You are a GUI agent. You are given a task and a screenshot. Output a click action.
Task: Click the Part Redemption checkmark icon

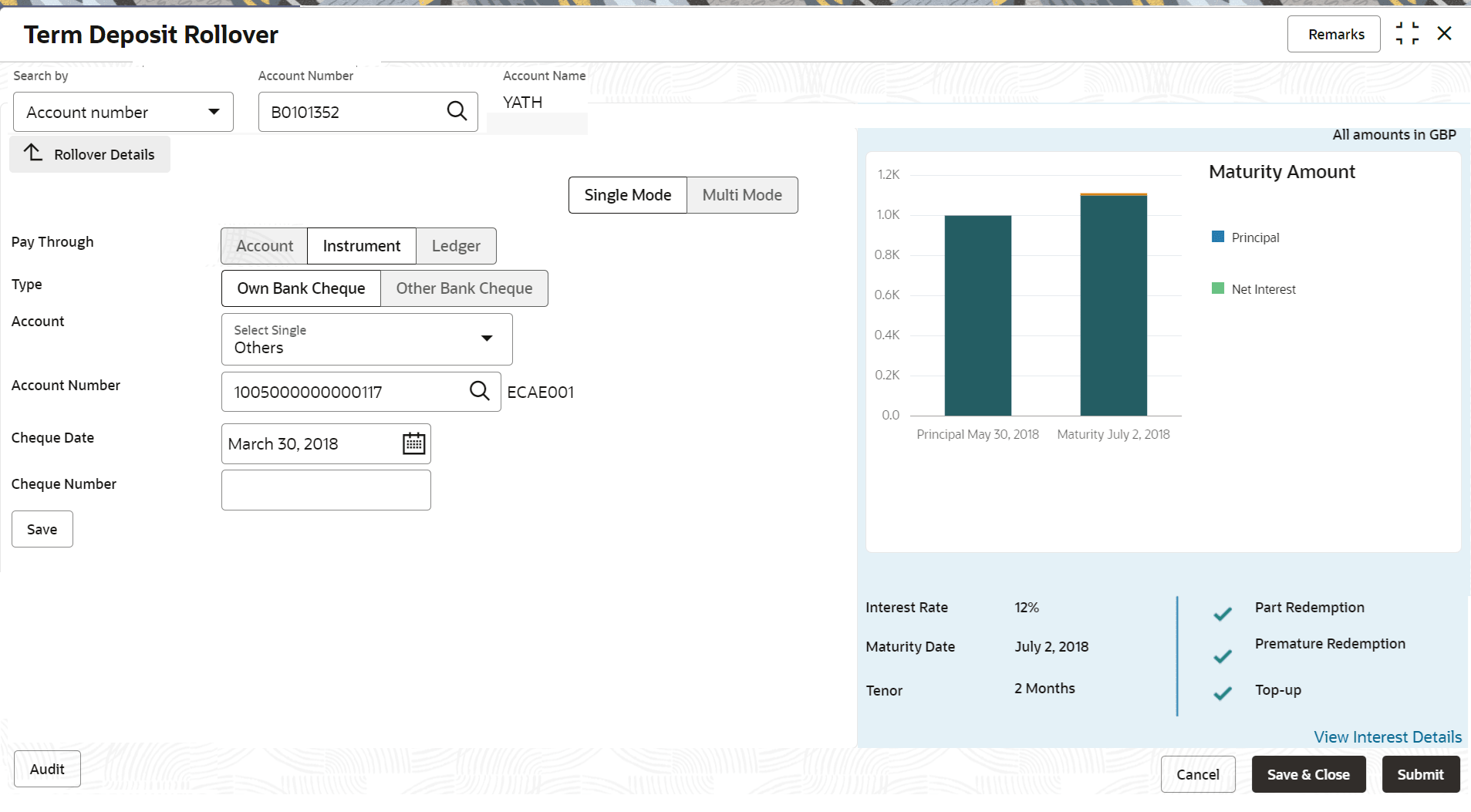click(1222, 614)
